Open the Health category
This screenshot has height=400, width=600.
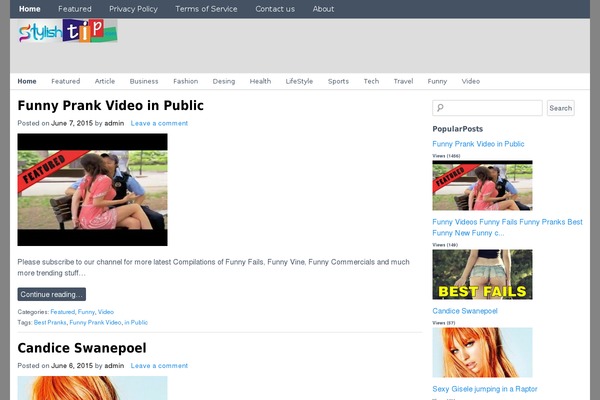[260, 81]
